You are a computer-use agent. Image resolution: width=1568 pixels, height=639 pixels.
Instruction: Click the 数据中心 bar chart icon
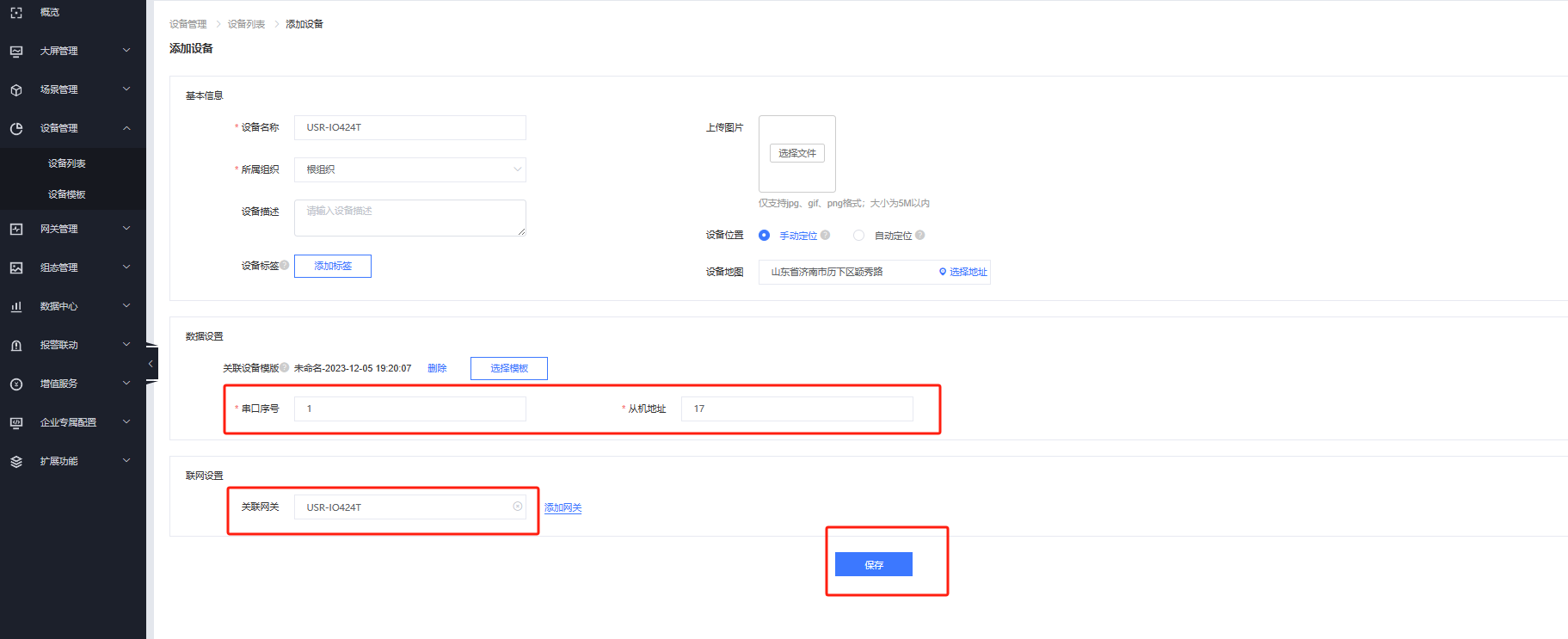tap(16, 307)
